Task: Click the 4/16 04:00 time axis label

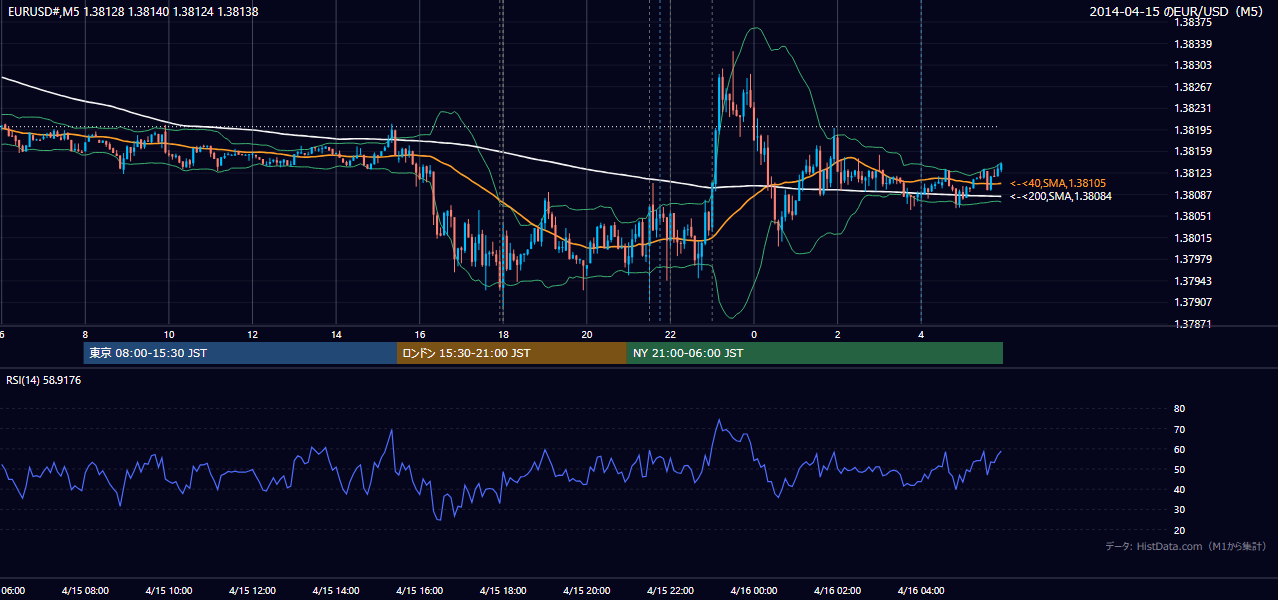Action: (x=921, y=591)
